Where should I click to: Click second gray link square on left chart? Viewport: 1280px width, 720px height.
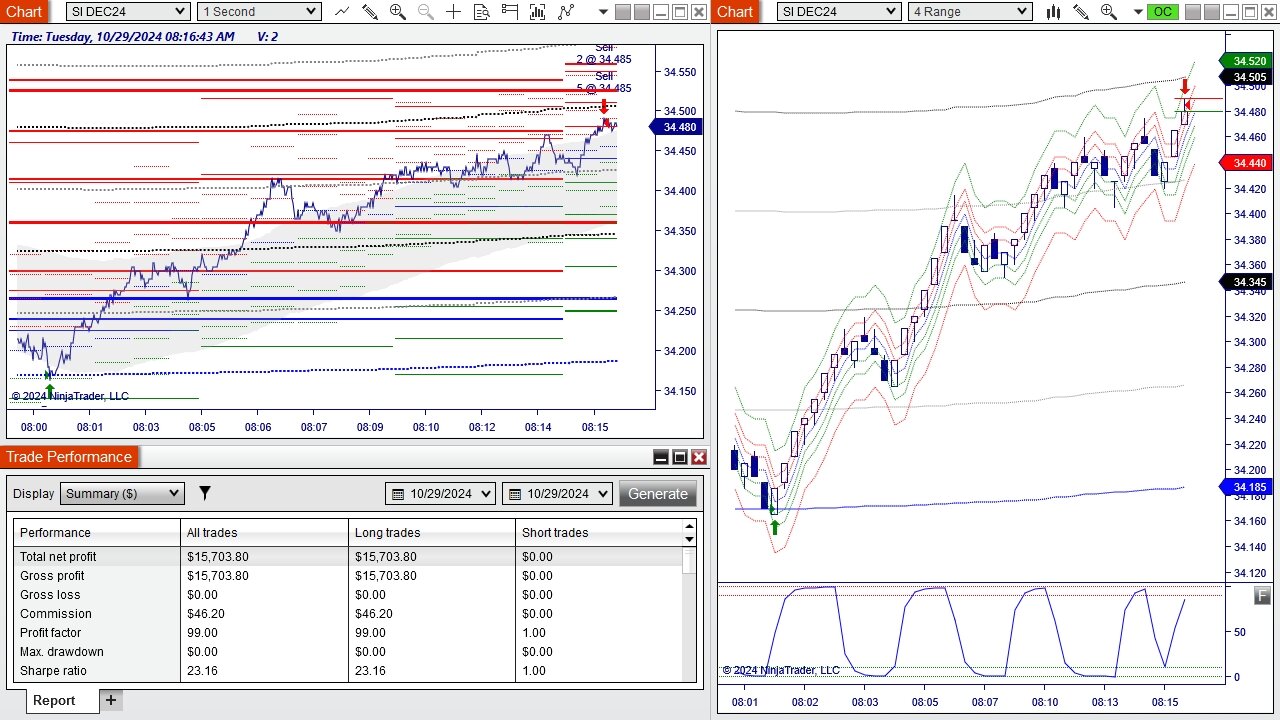click(x=641, y=12)
